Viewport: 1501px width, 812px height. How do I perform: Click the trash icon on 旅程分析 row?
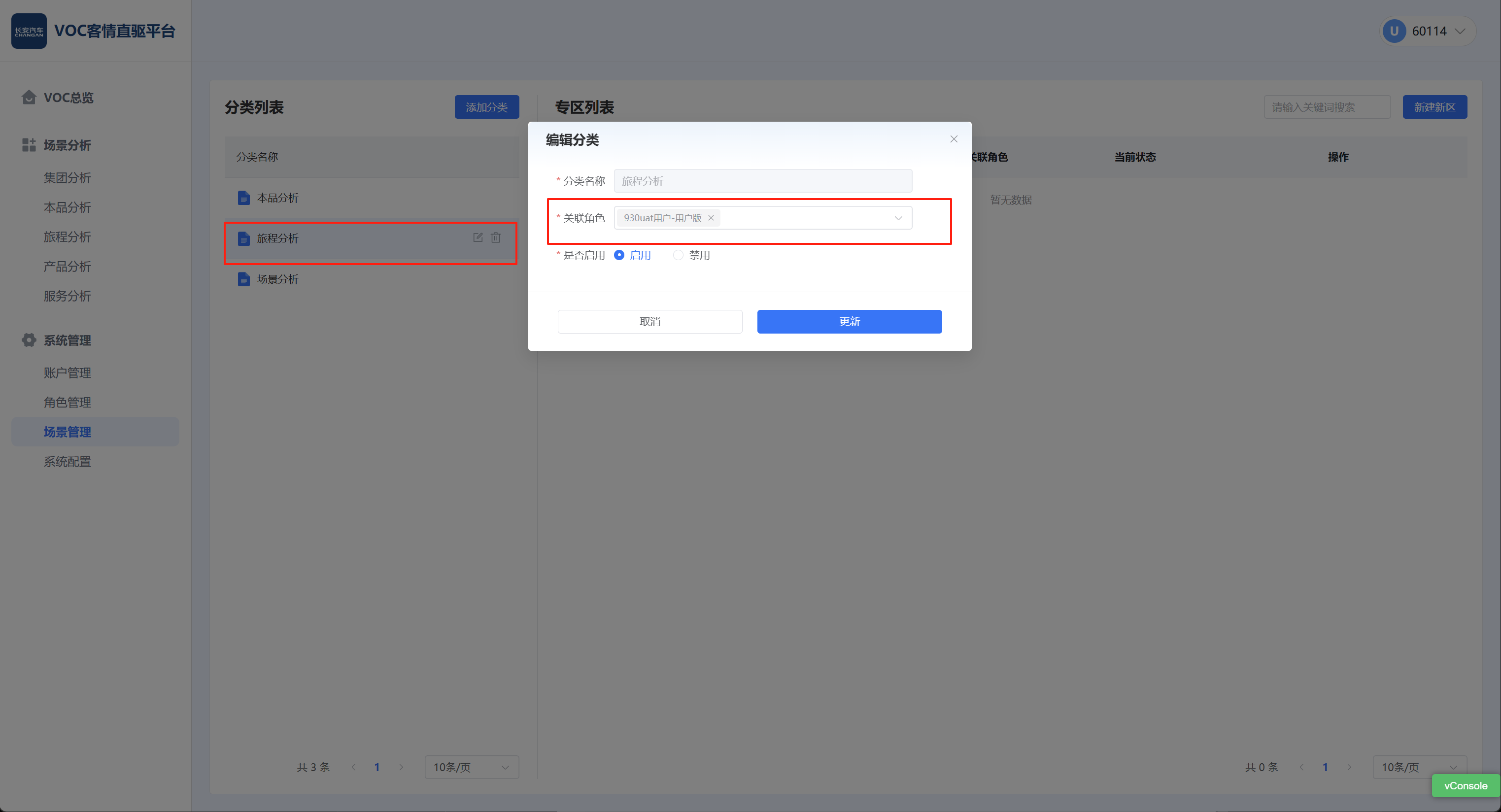496,237
